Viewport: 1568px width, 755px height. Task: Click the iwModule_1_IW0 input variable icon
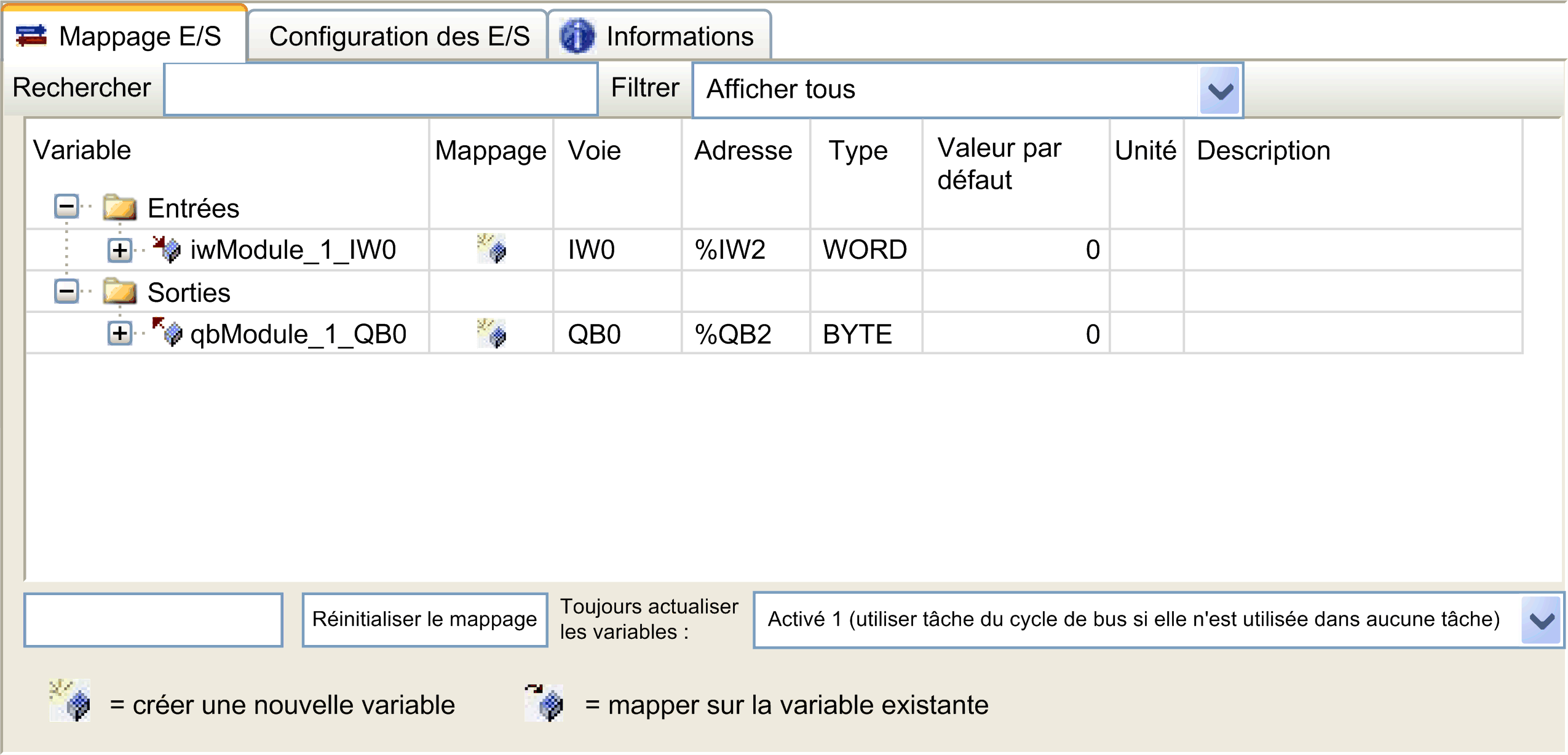(x=167, y=249)
